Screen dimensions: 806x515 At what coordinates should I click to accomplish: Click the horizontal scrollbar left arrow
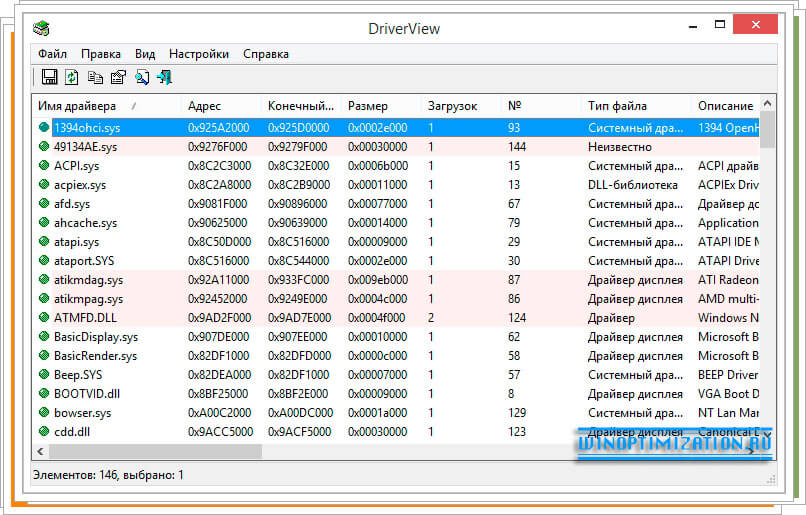click(41, 451)
